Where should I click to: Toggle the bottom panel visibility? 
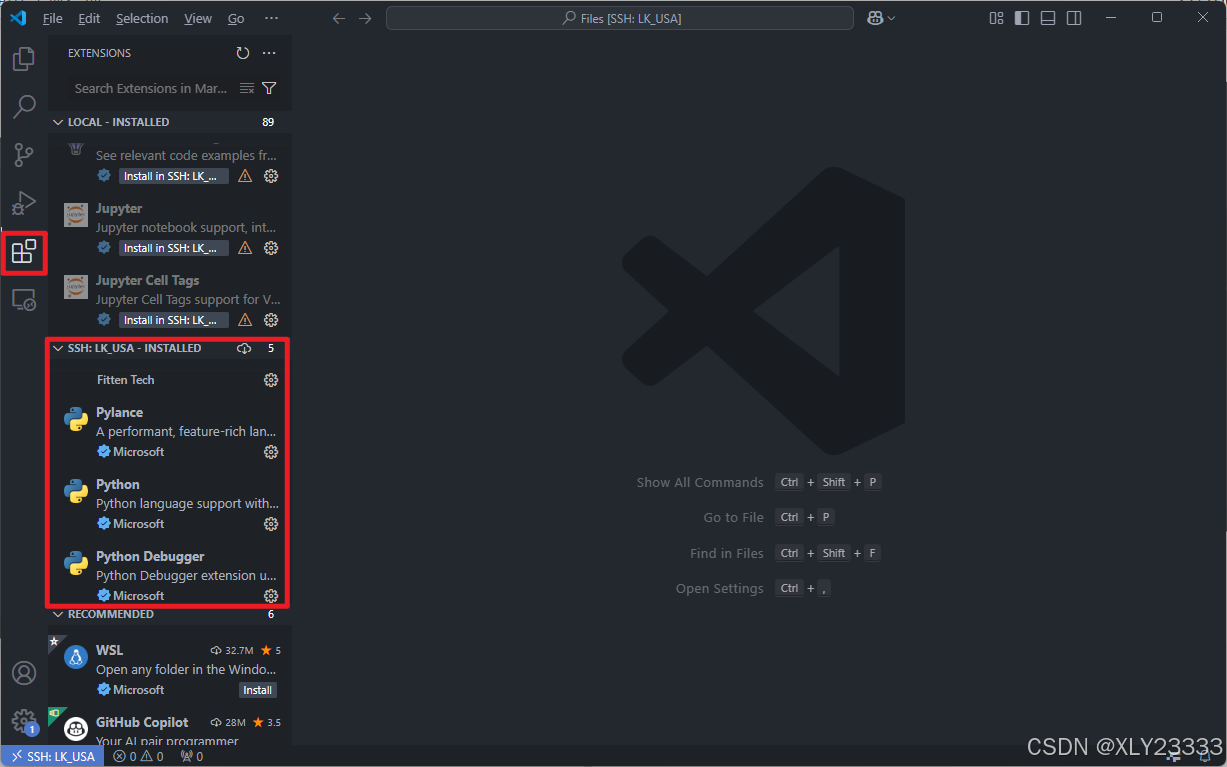tap(1047, 18)
